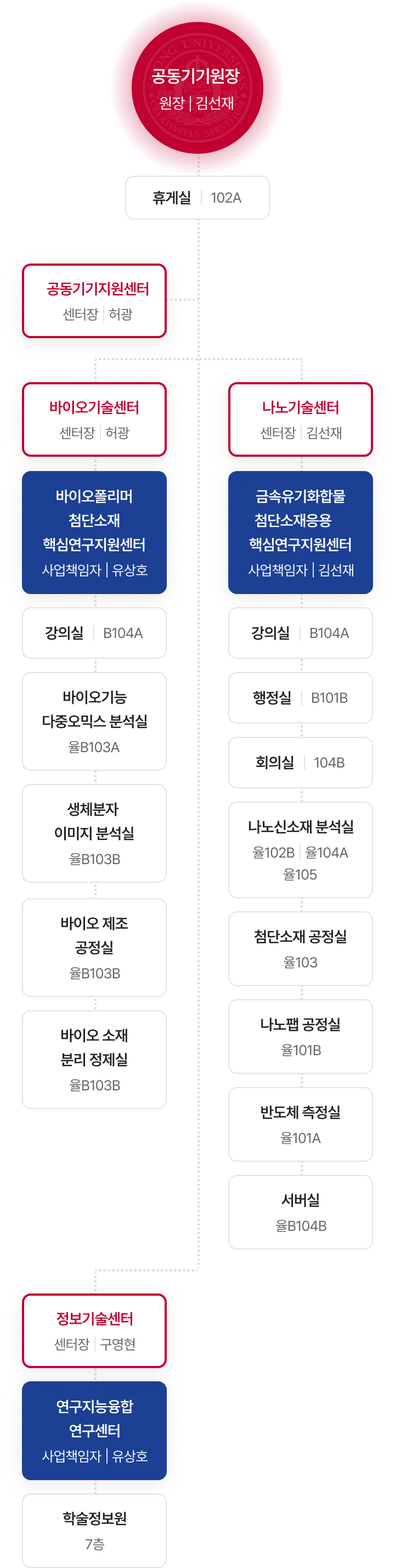395x1568 pixels.
Task: Open 생체분자 이미지 분석실 box
Action: (94, 833)
